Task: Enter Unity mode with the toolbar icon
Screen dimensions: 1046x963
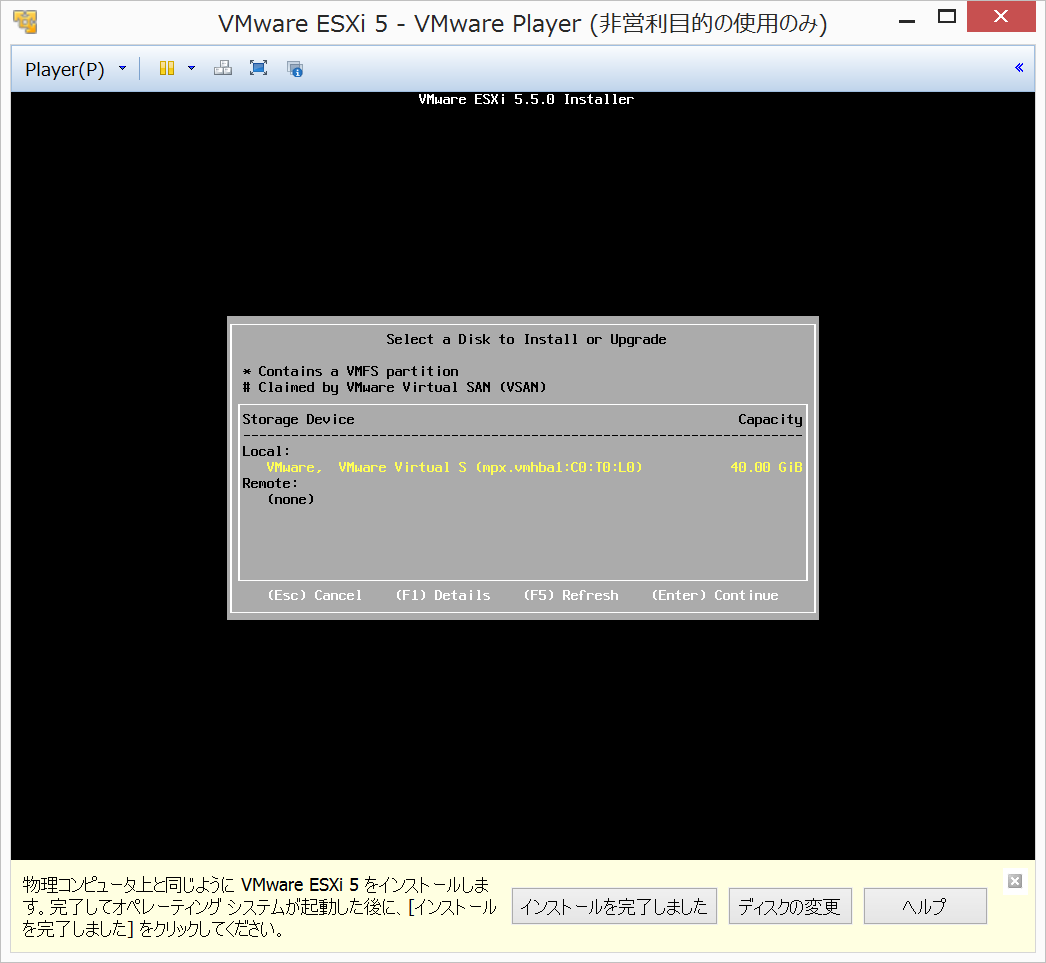Action: tap(222, 68)
